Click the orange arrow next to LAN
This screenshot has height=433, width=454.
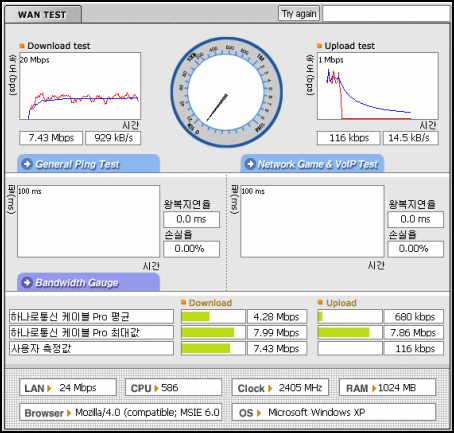tap(49, 388)
